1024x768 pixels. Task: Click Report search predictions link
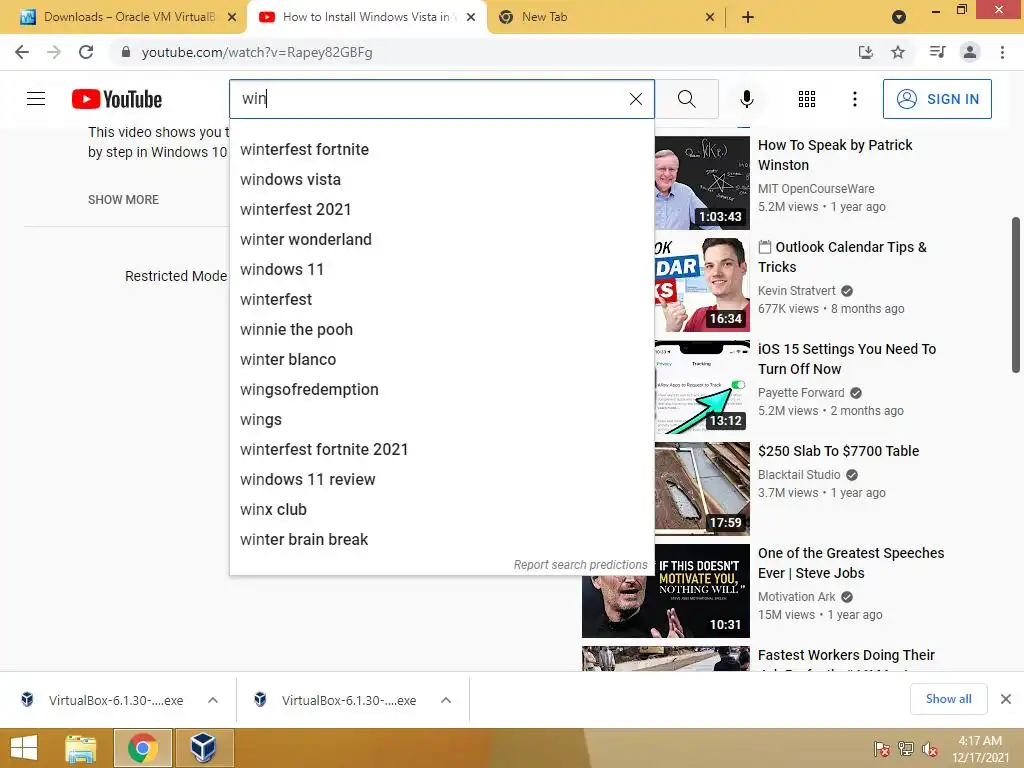click(x=580, y=565)
